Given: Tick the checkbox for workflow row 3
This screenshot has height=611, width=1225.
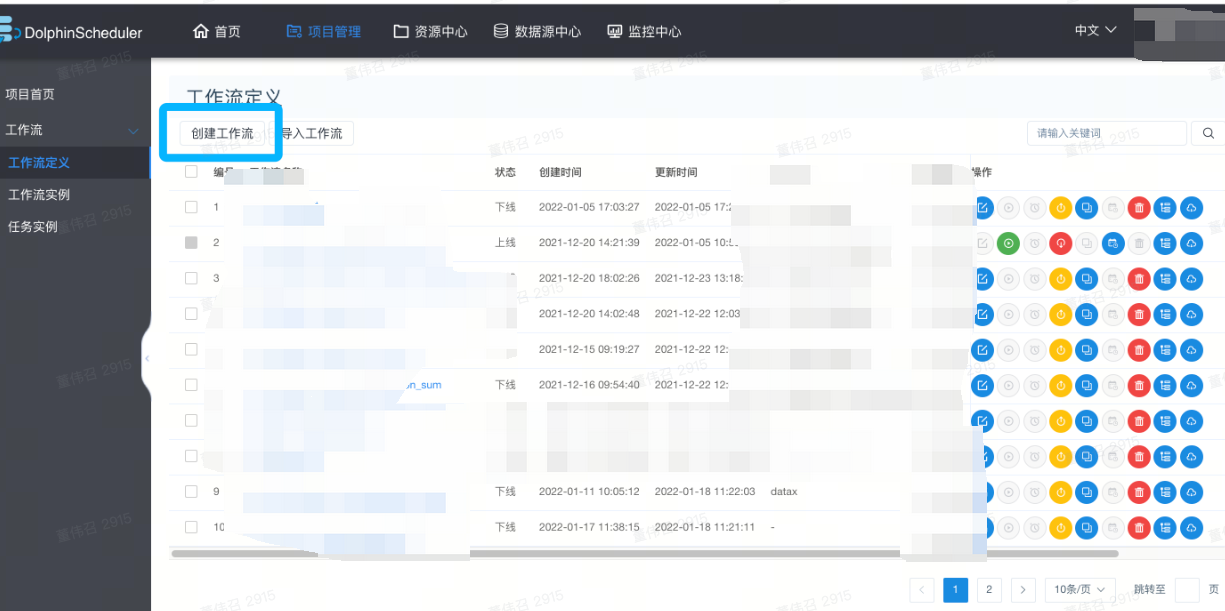Looking at the screenshot, I should pyautogui.click(x=189, y=278).
